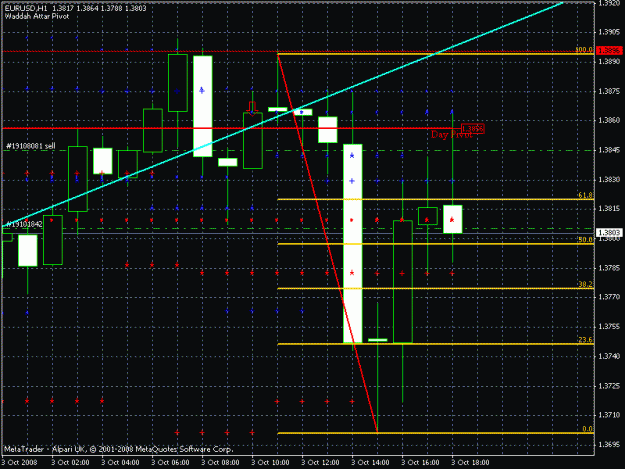
Task: Click the 3 Oct 2008 time label
Action: 20,463
